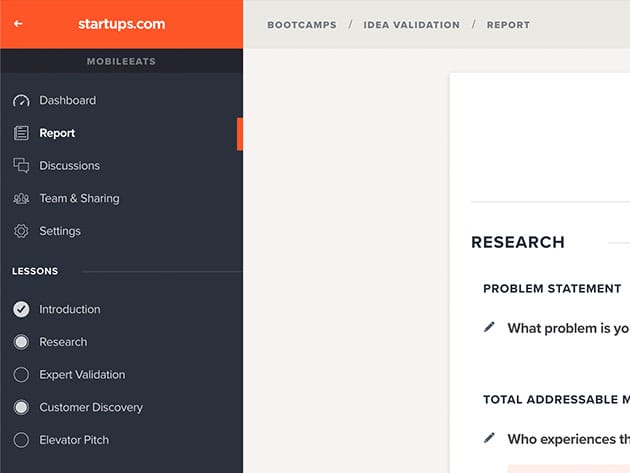The image size is (630, 473).
Task: Open the Customer Discovery lesson
Action: pos(91,408)
